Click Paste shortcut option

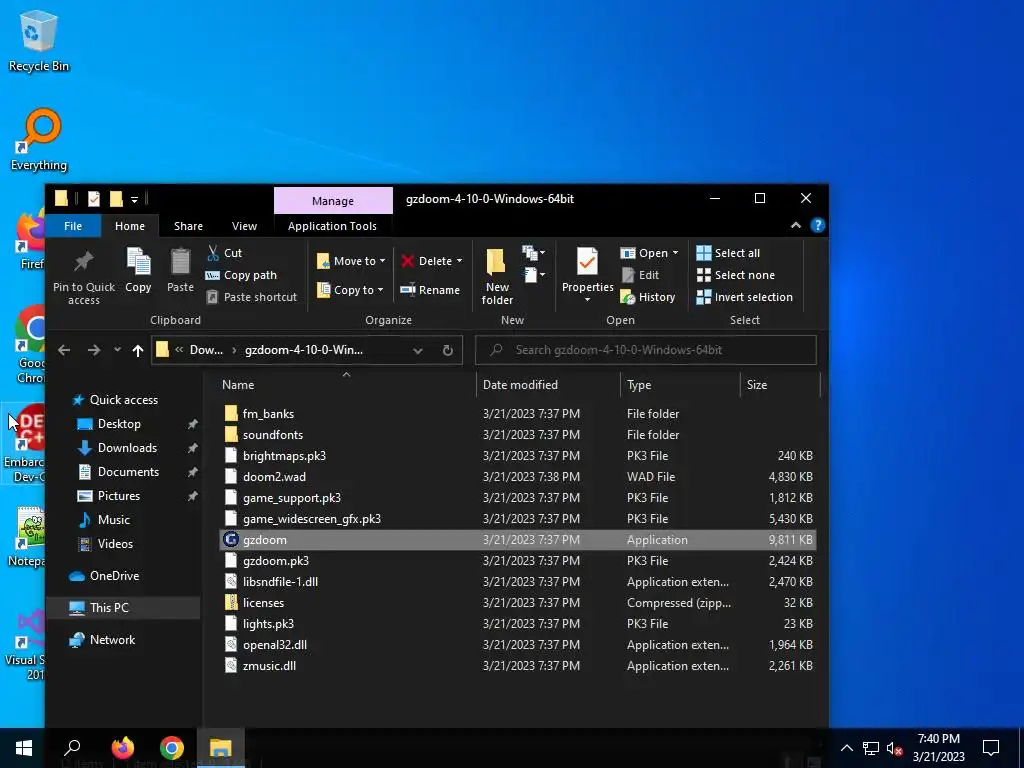(x=251, y=297)
